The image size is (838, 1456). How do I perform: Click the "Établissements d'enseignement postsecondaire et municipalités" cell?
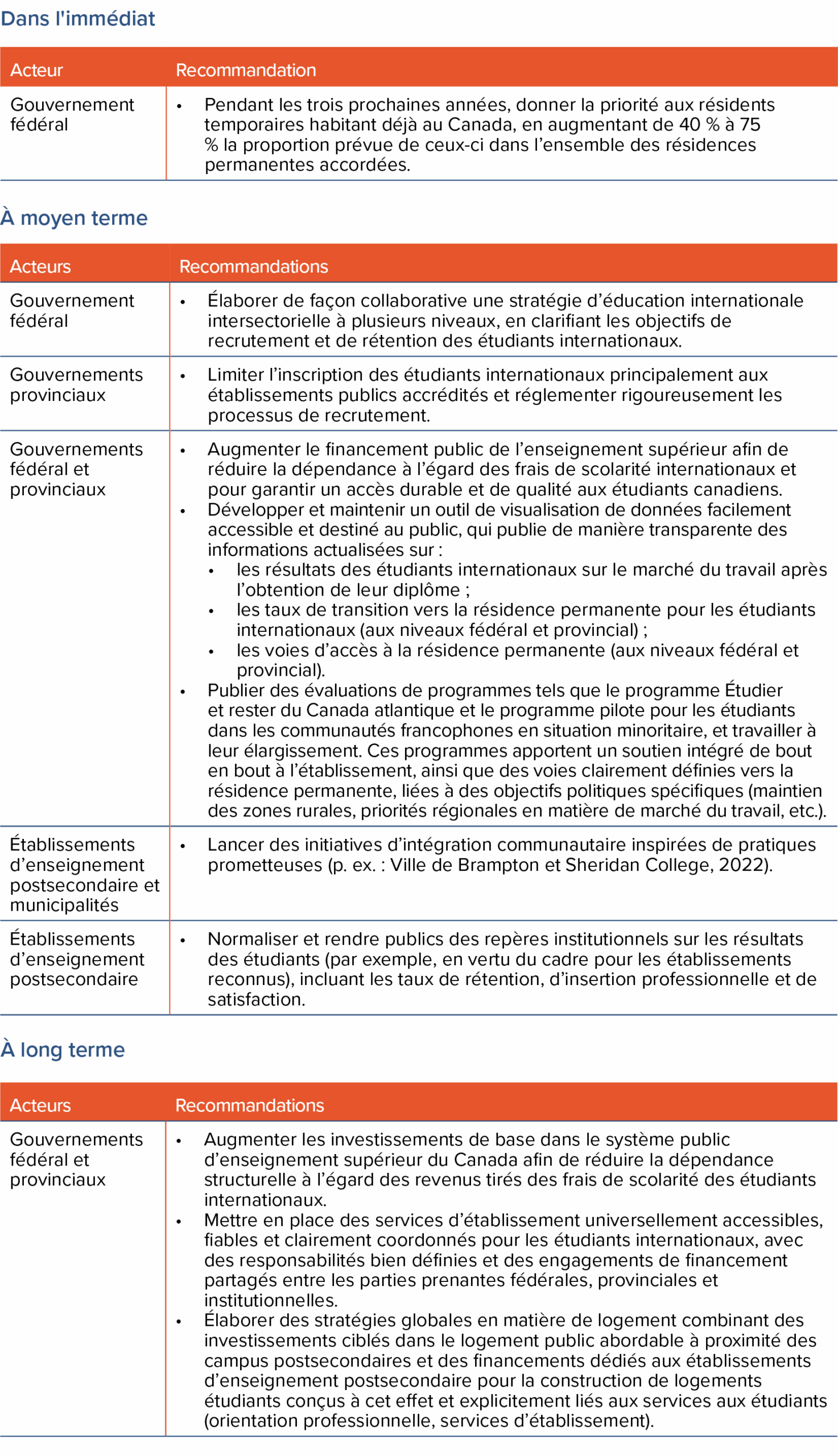84,874
